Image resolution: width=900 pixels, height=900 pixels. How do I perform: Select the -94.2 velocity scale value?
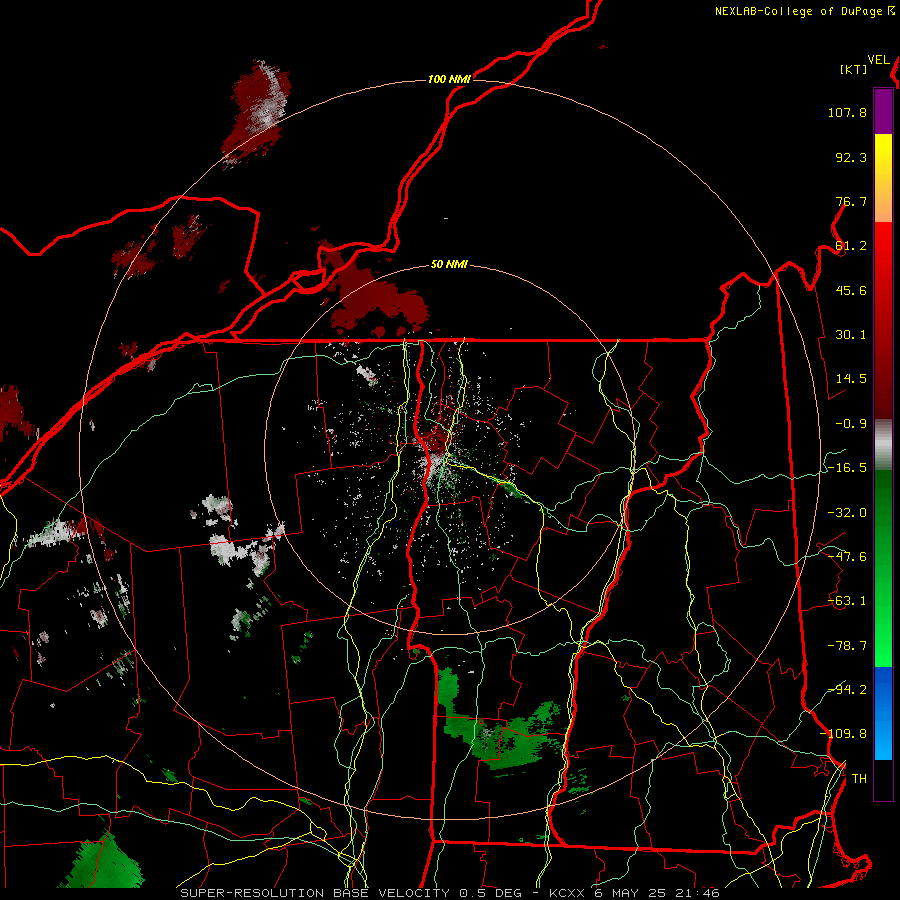click(847, 689)
